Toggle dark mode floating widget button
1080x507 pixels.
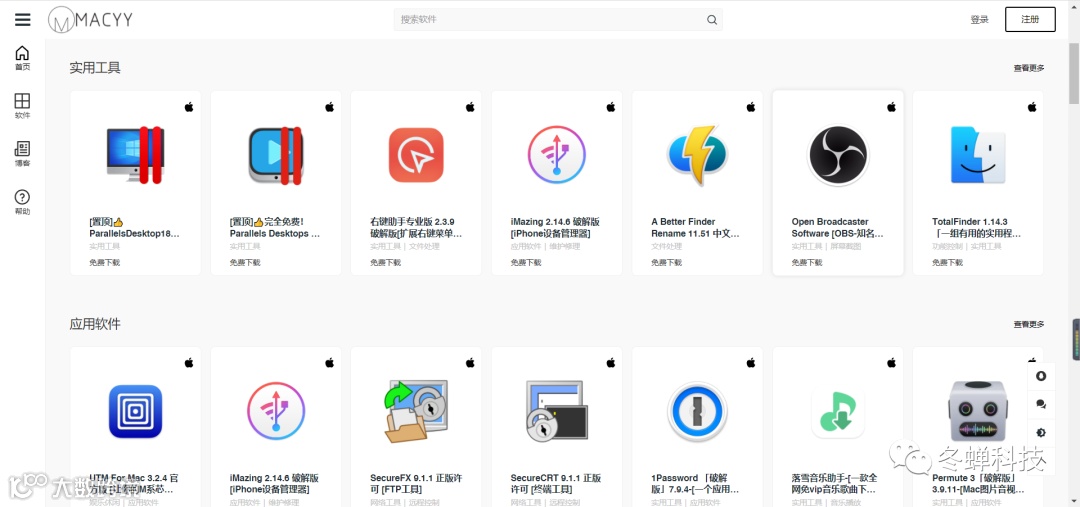[x=1041, y=433]
